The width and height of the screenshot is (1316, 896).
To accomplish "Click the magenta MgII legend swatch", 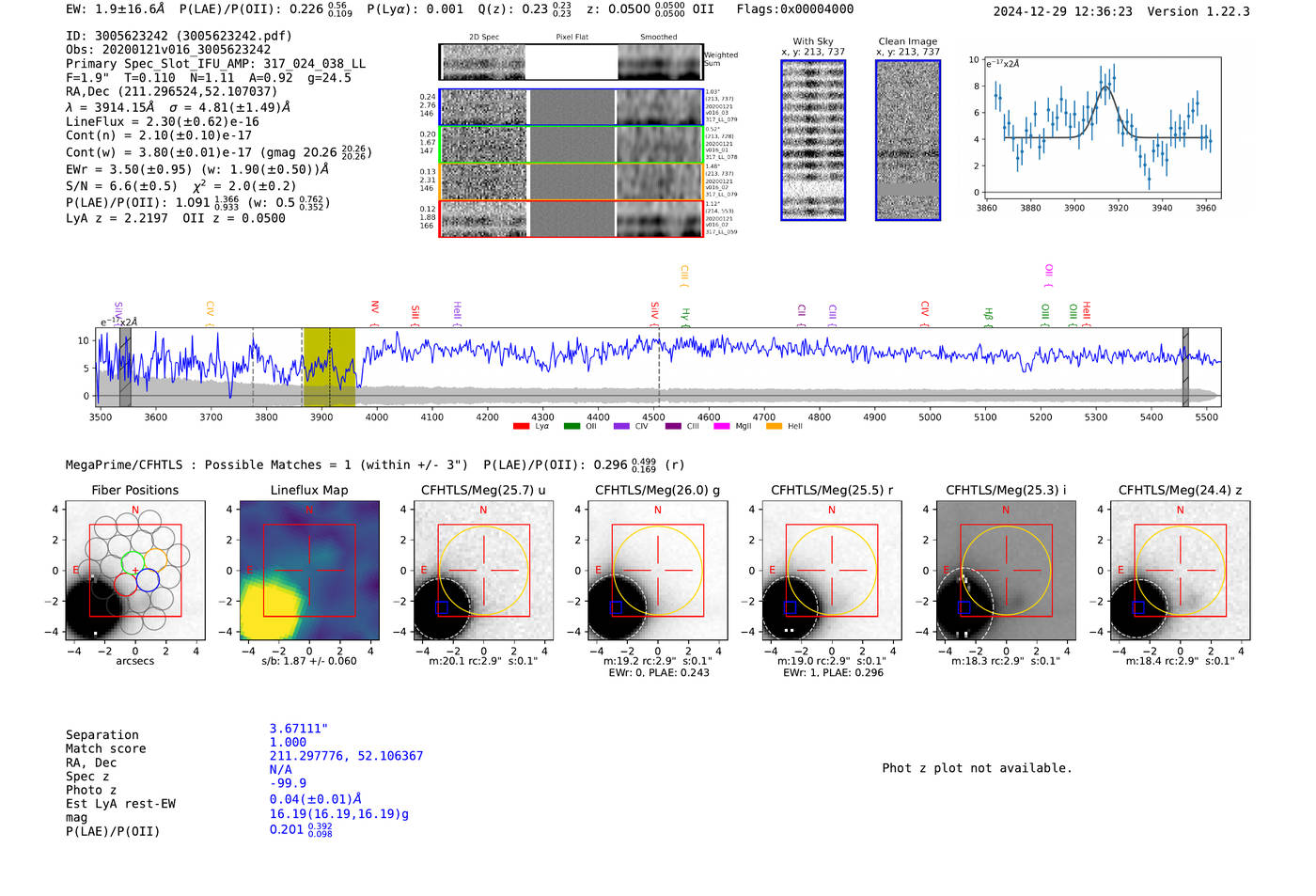I will pos(721,427).
